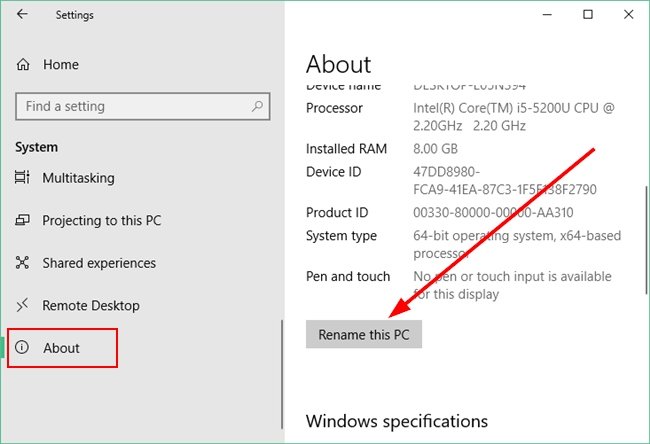Click the Product ID value 00330-80000-00000-AA310

tap(493, 212)
